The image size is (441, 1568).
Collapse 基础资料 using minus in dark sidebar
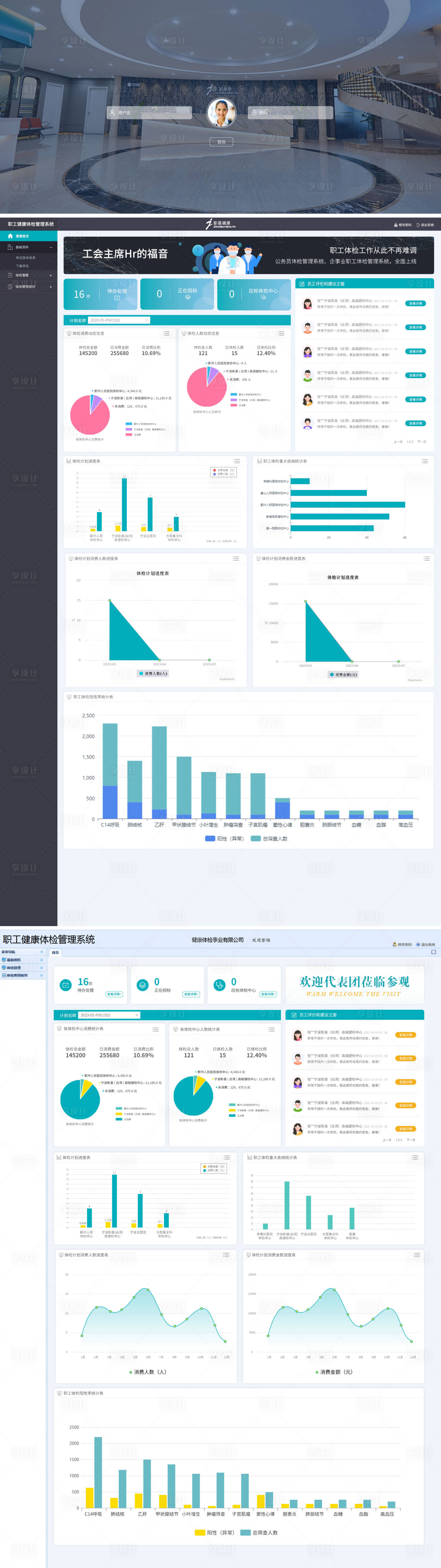pyautogui.click(x=50, y=247)
